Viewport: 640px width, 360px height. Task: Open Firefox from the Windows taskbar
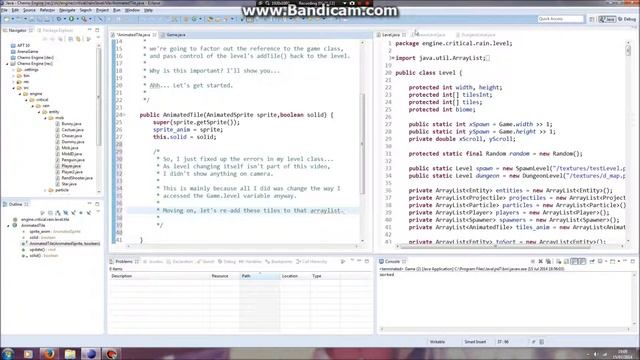[x=49, y=353]
